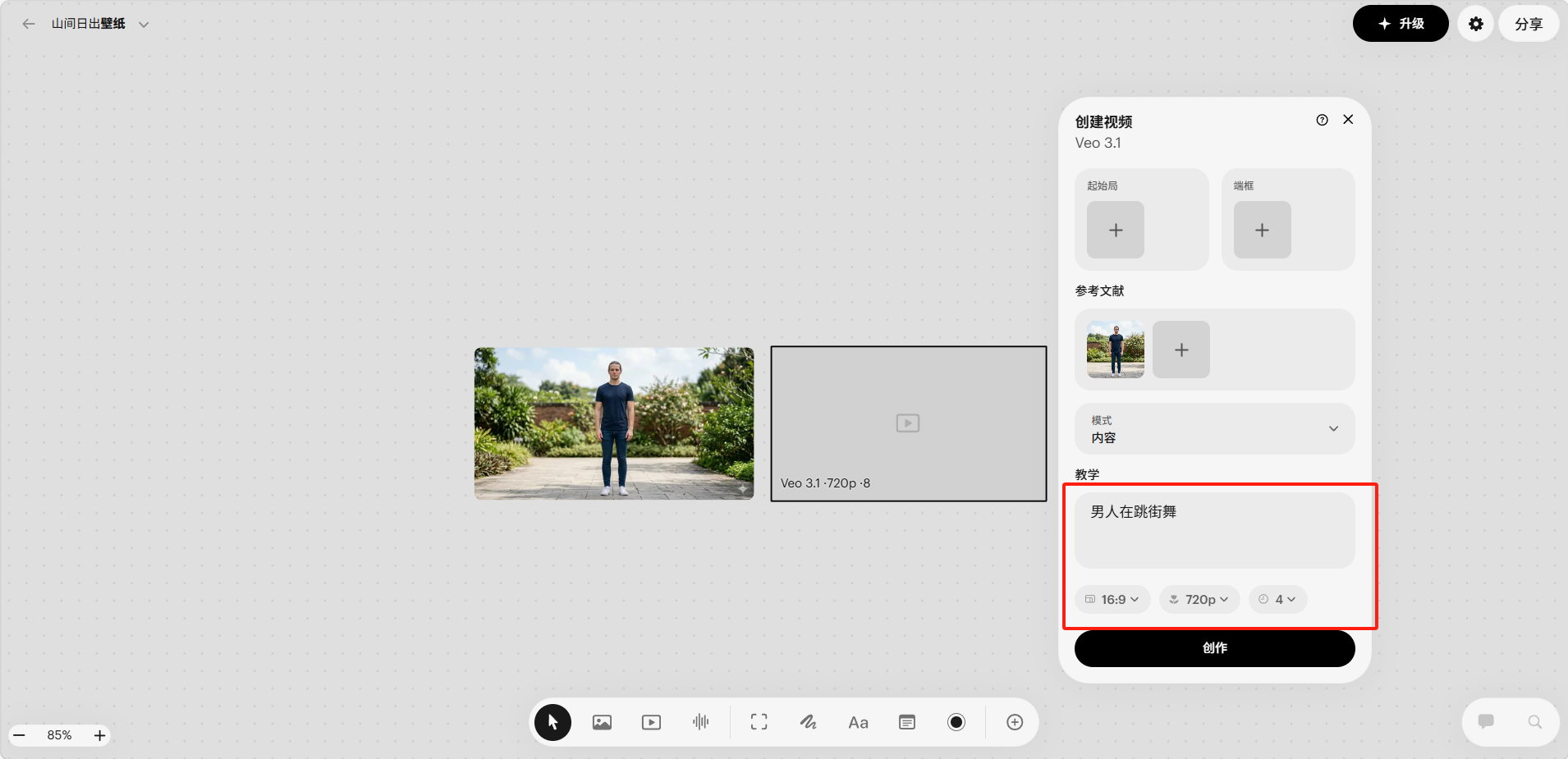Viewport: 1568px width, 759px height.
Task: Pick the audio waveform tool
Action: coord(700,722)
